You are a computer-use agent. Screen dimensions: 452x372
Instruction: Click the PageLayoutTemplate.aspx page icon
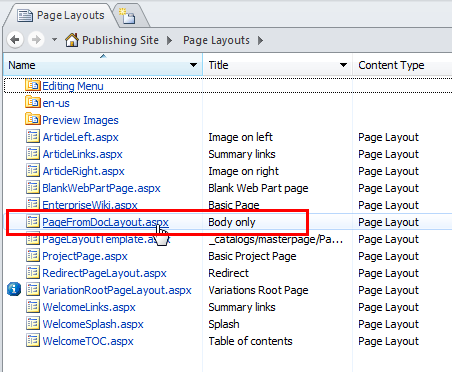tap(33, 239)
